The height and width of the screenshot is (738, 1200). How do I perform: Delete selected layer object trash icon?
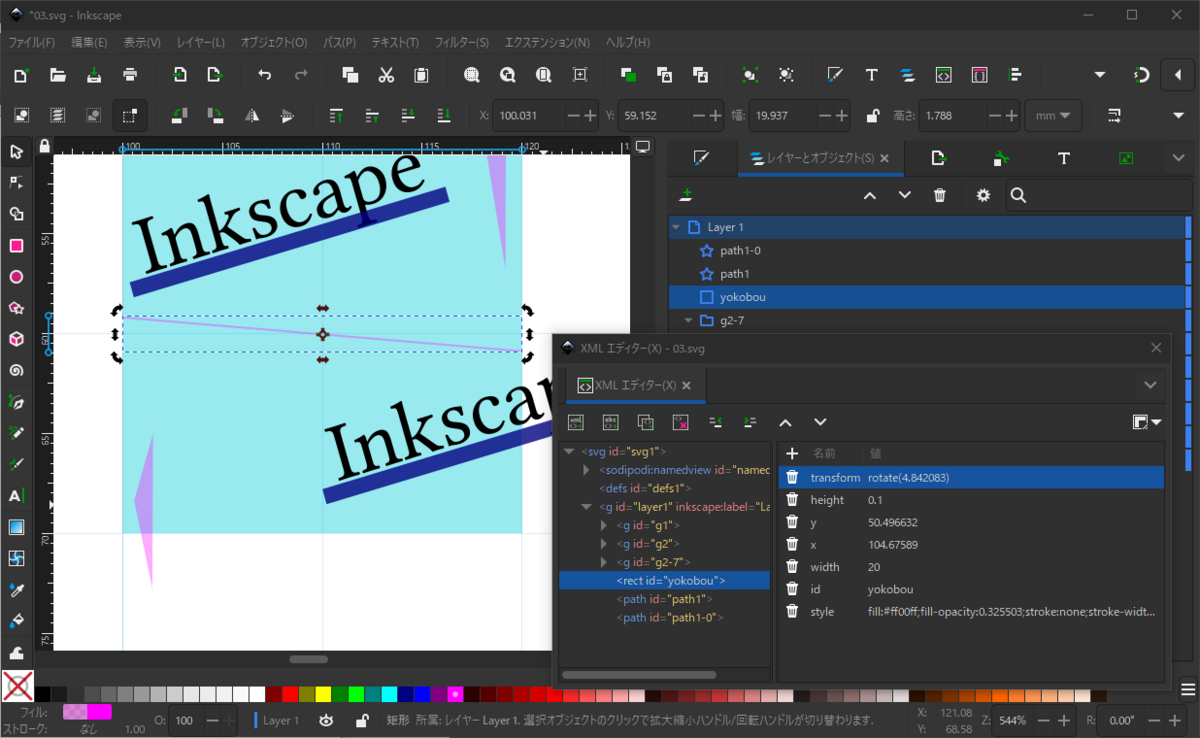(939, 195)
